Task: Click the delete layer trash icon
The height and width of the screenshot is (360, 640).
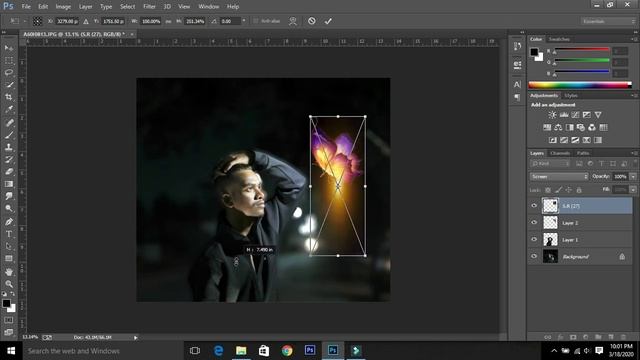Action: point(623,337)
